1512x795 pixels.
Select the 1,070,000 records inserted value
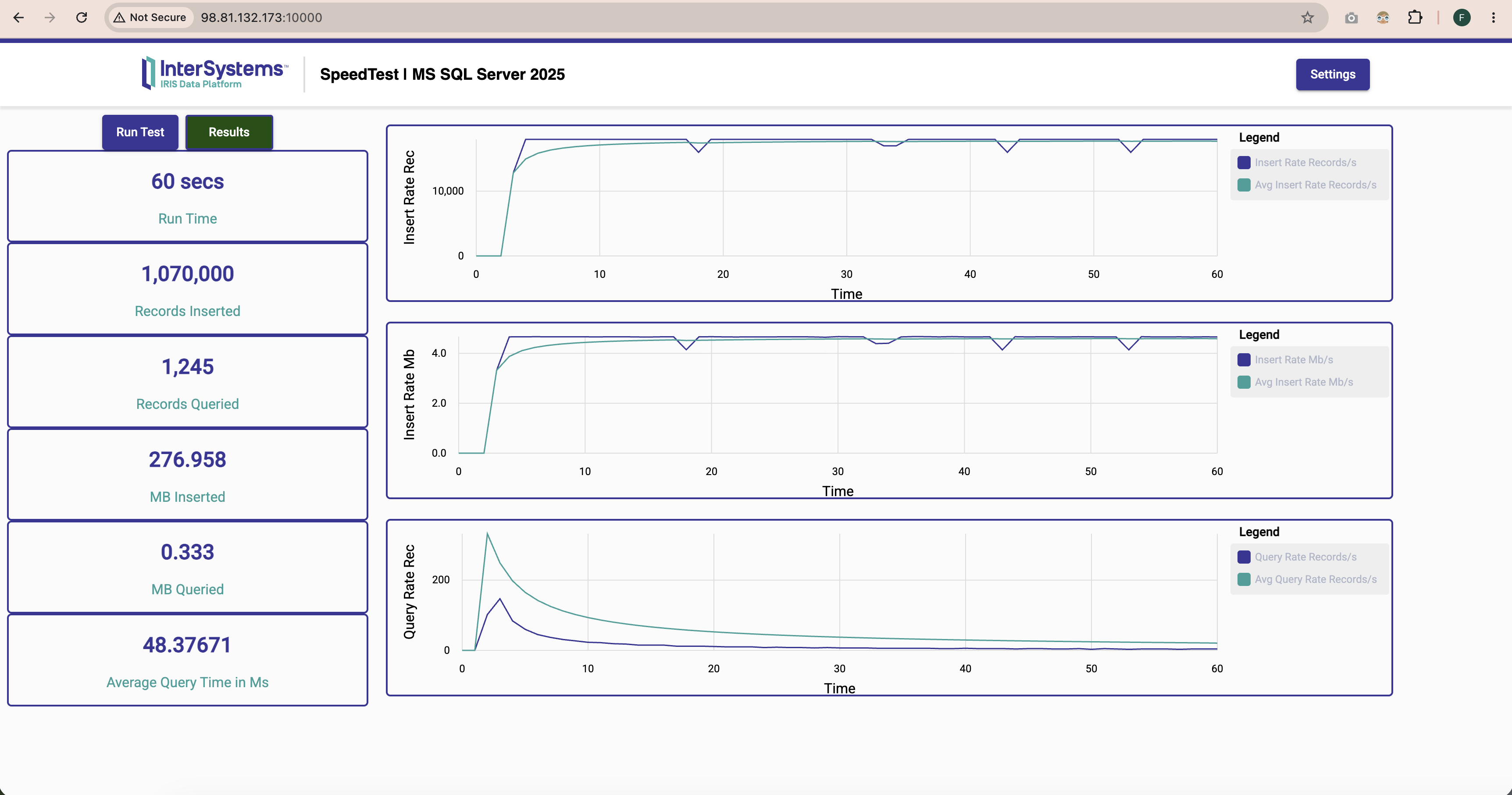click(188, 274)
